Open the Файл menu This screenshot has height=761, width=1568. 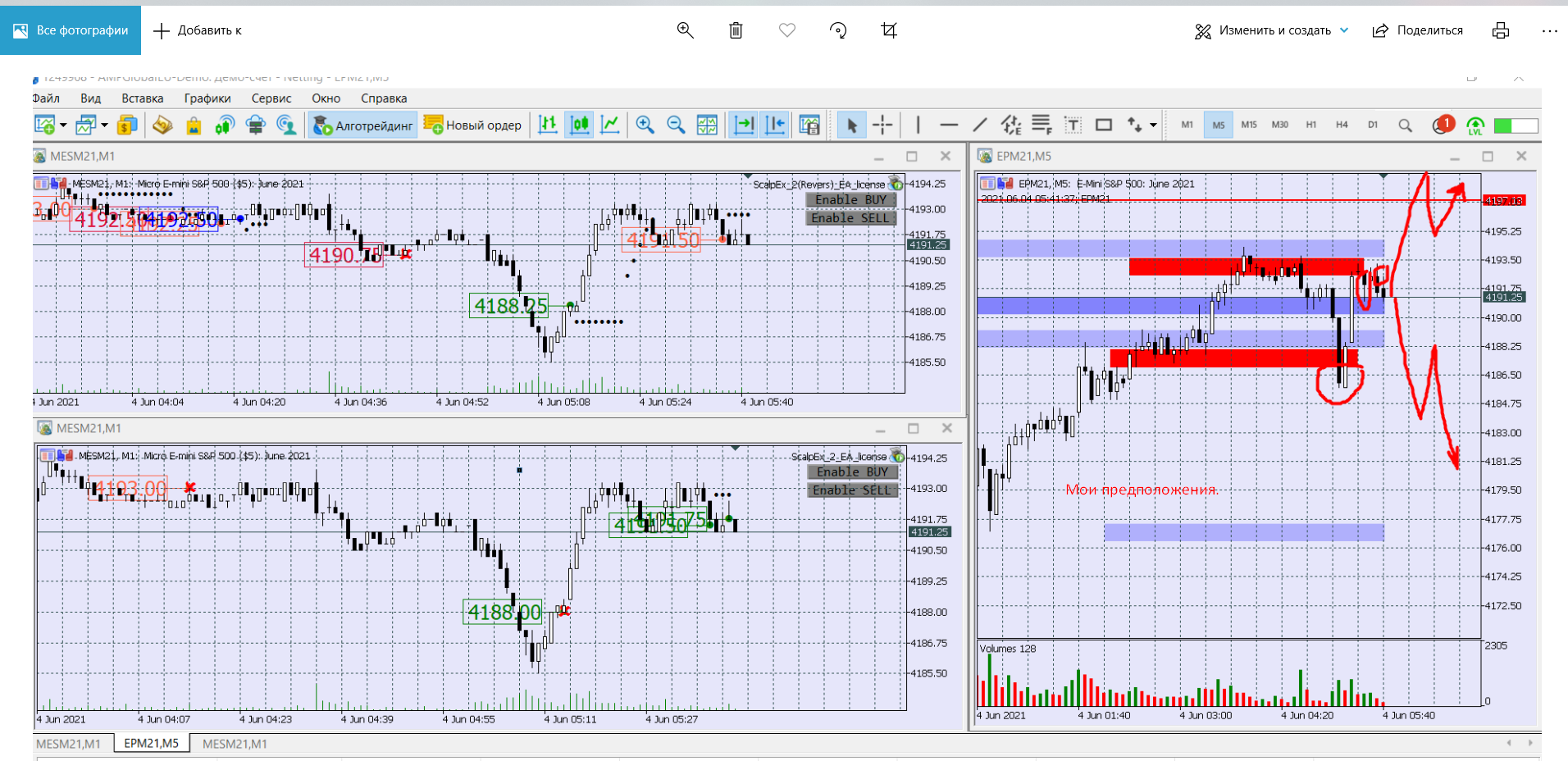(45, 98)
